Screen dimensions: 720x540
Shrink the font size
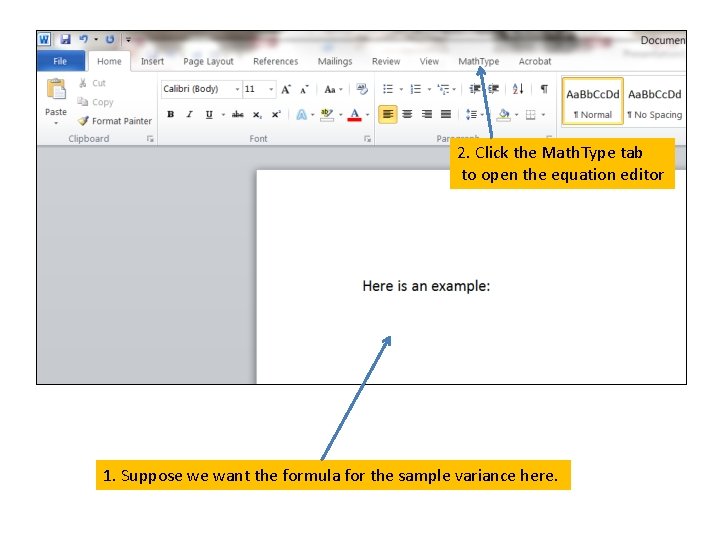(x=304, y=89)
